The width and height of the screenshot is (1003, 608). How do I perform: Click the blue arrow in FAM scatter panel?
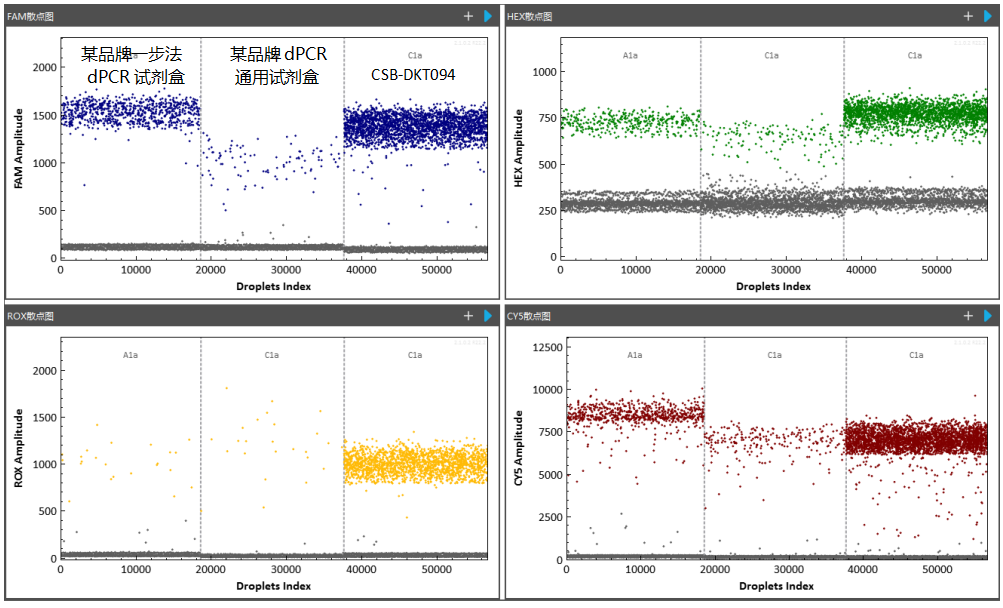(x=487, y=16)
